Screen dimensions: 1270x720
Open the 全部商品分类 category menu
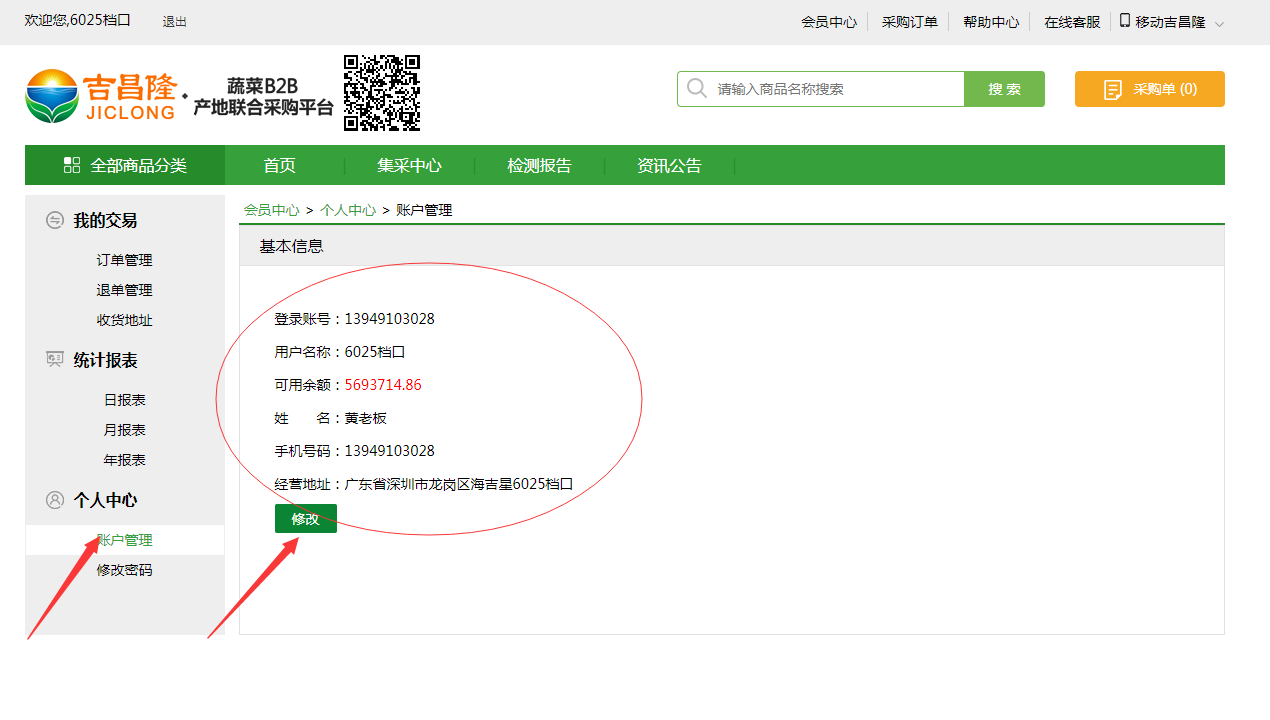click(125, 165)
